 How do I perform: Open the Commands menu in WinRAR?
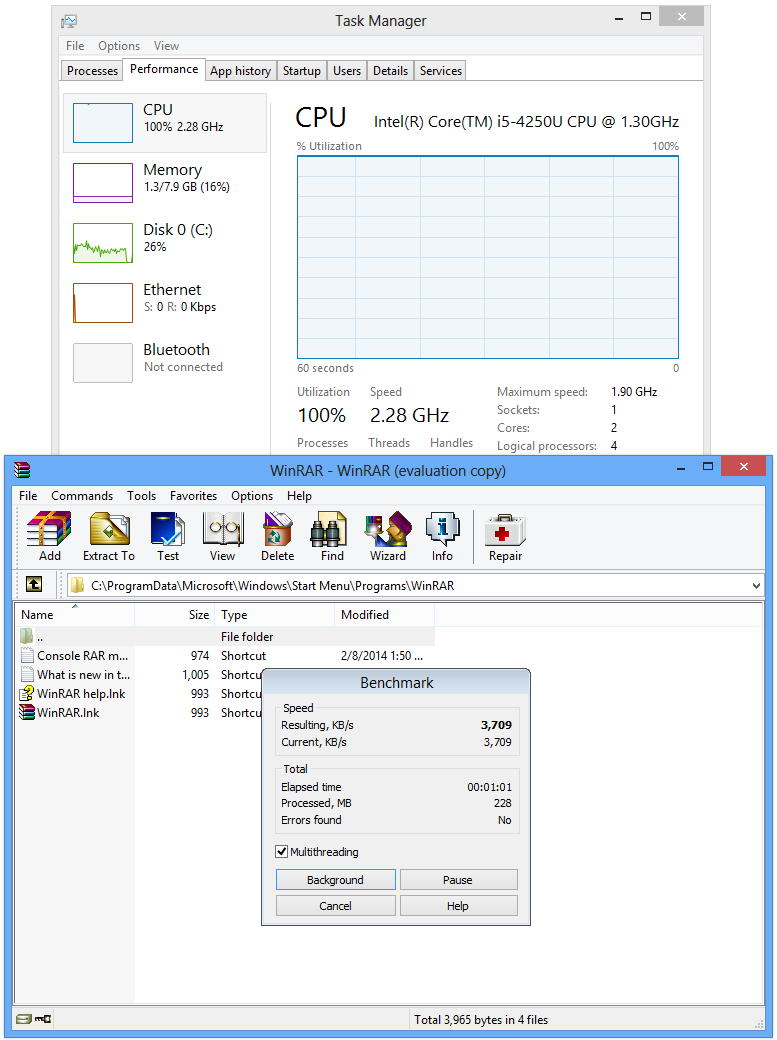click(x=82, y=496)
